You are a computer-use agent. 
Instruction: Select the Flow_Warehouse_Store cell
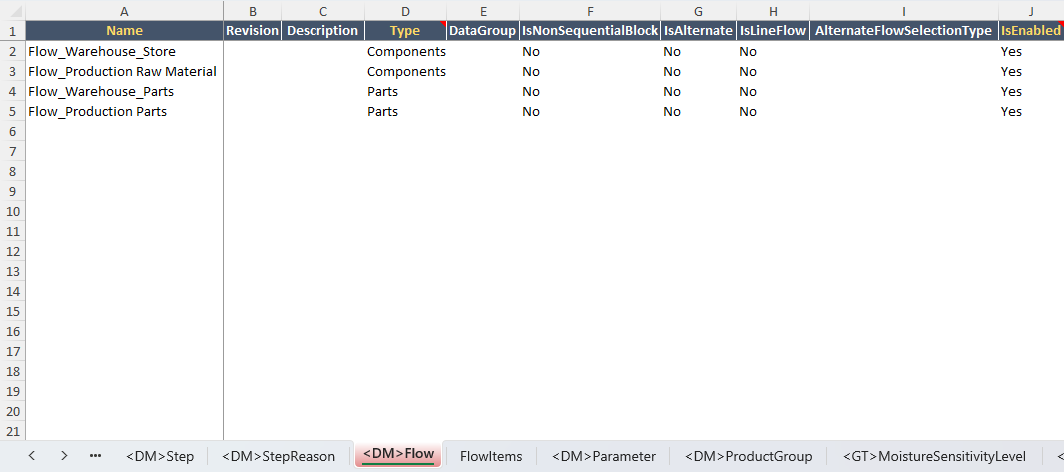point(125,52)
